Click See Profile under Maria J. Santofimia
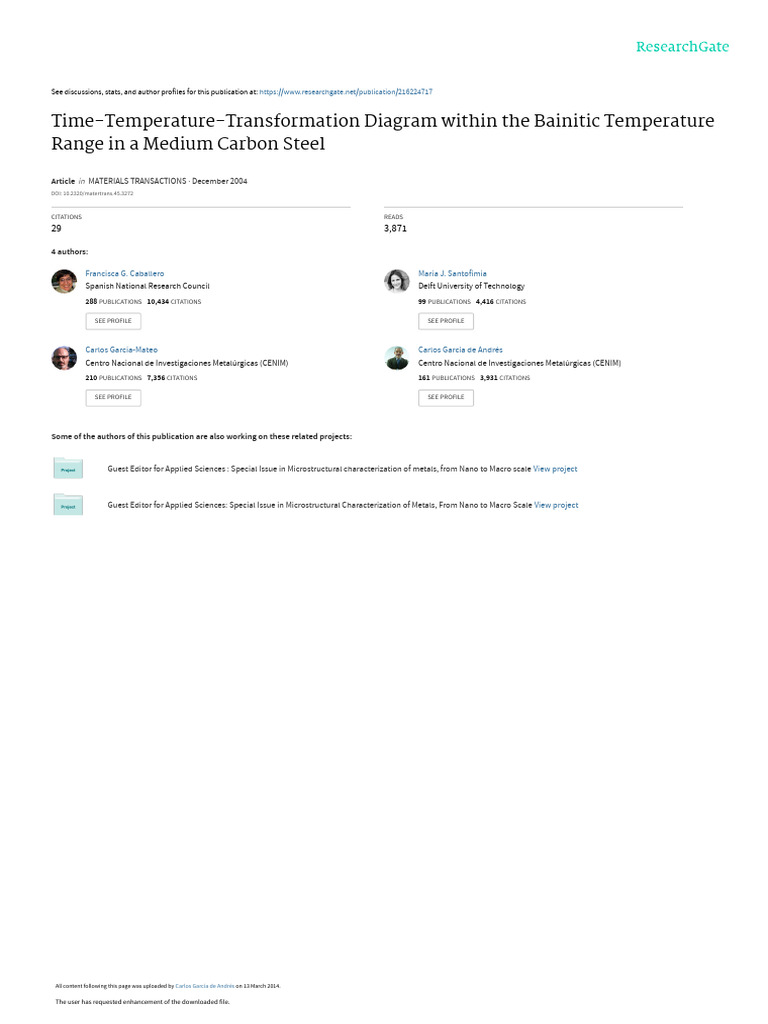Image resolution: width=768 pixels, height=1024 pixels. [x=446, y=321]
